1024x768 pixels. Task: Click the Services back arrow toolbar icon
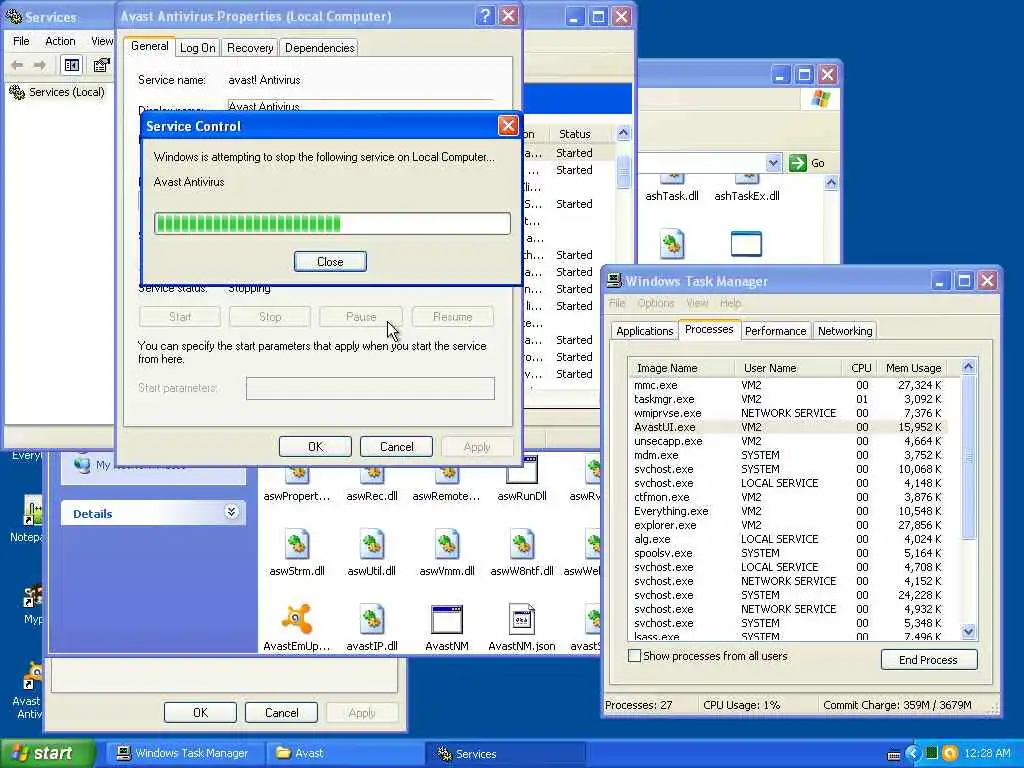(x=18, y=65)
